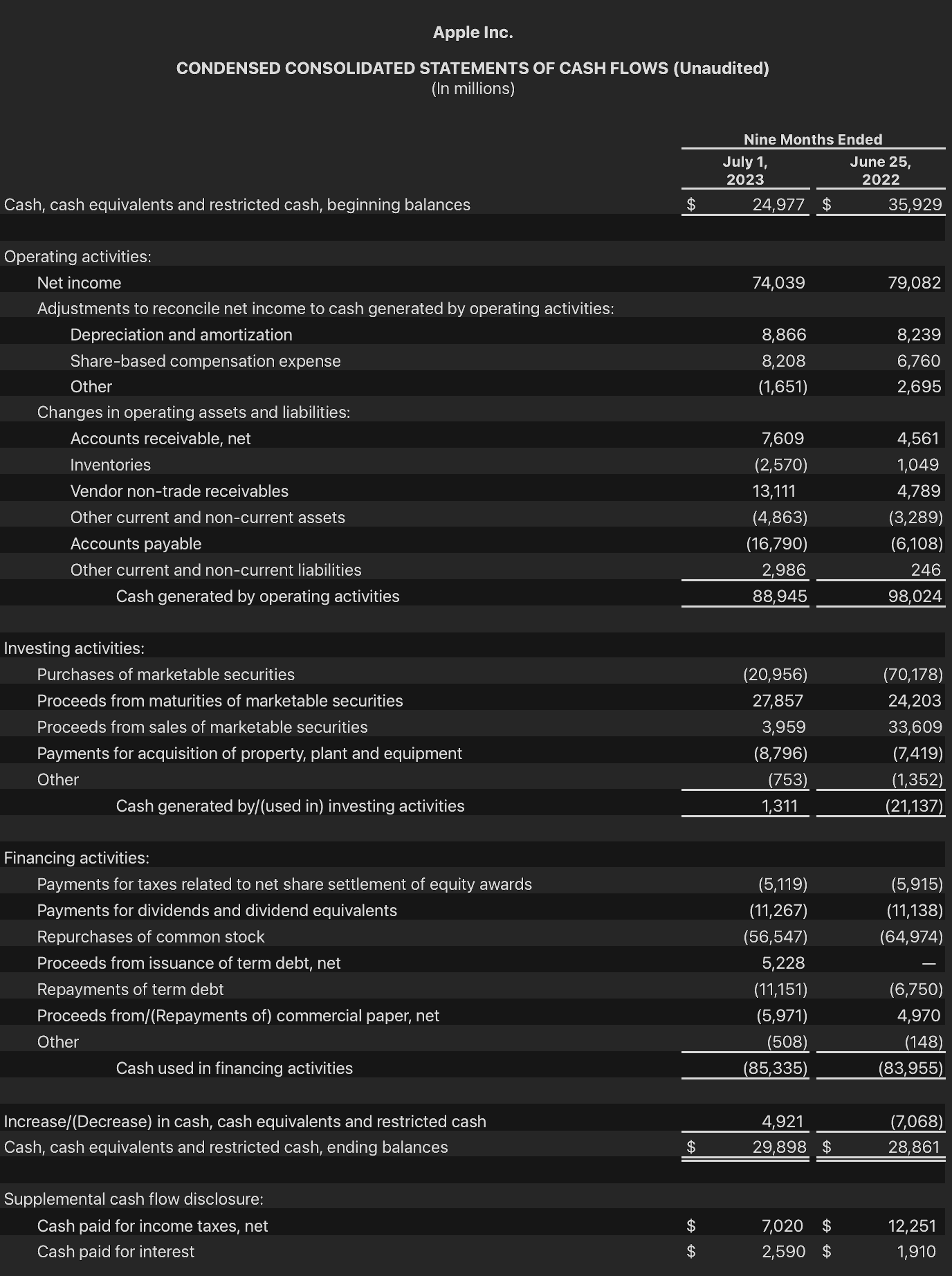Select the 'Apple Inc.' title text
952x1276 pixels.
tap(473, 33)
